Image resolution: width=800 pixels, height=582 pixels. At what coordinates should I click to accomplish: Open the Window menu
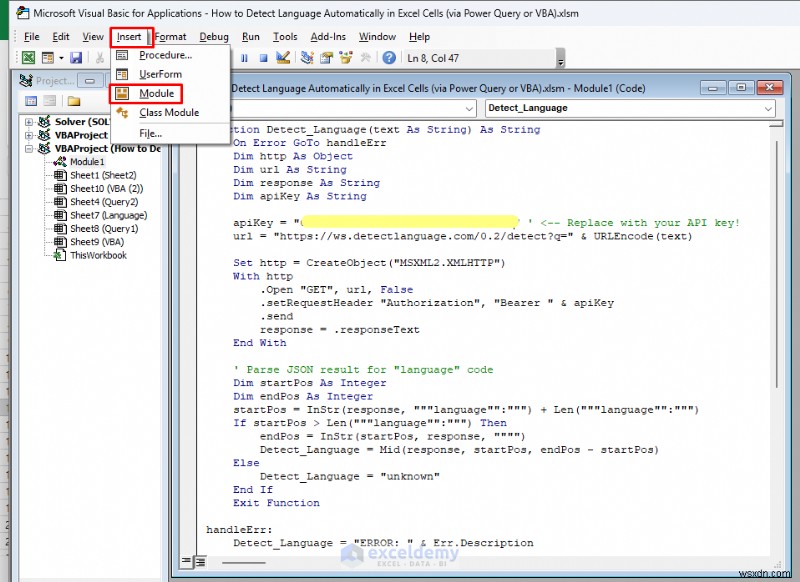(x=377, y=37)
